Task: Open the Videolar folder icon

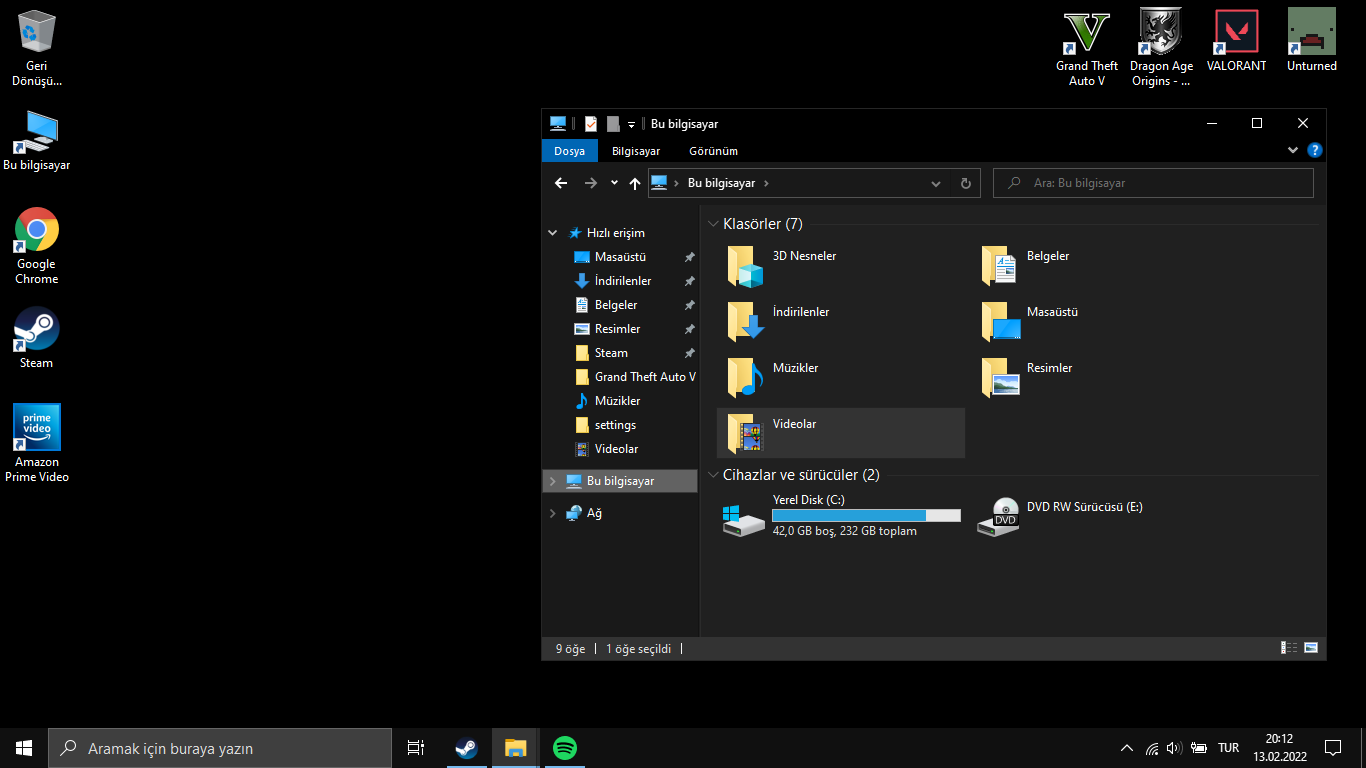Action: 745,433
